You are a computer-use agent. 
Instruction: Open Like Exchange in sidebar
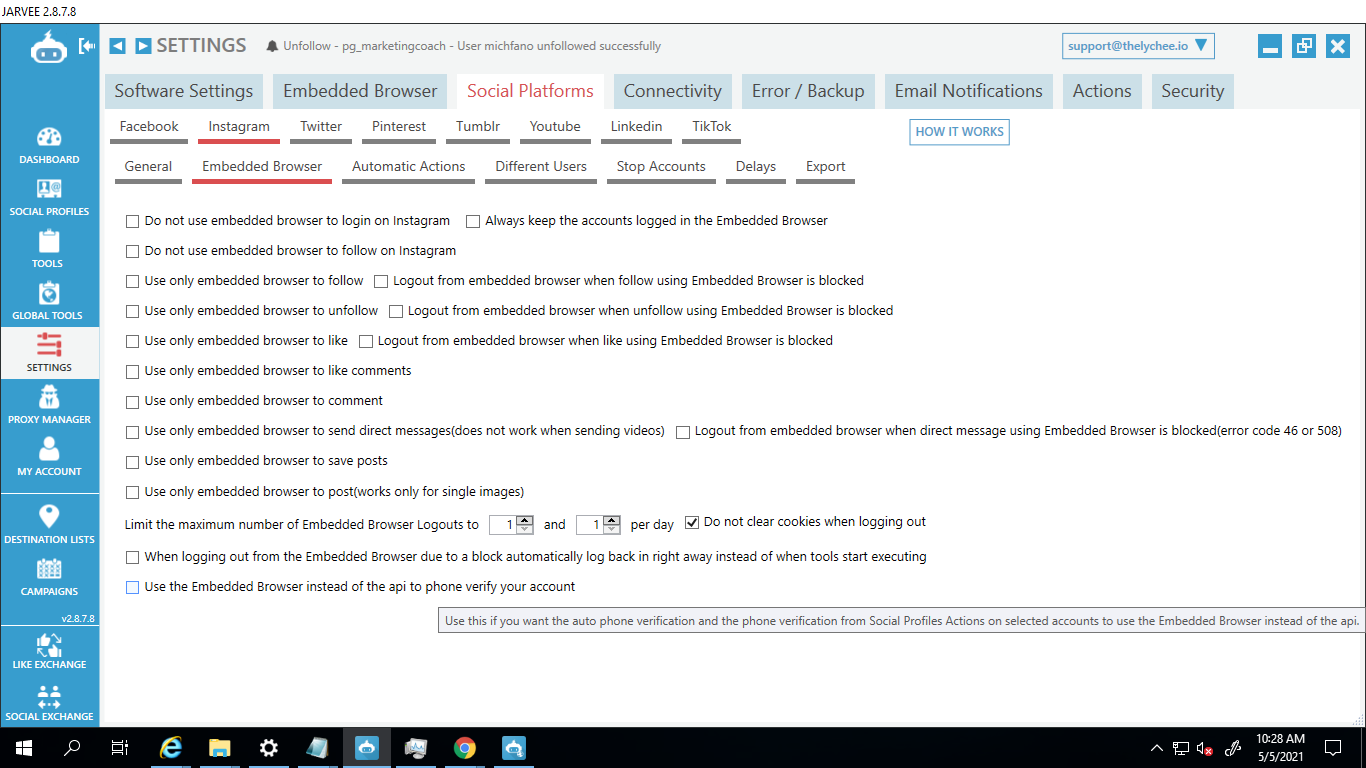49,651
